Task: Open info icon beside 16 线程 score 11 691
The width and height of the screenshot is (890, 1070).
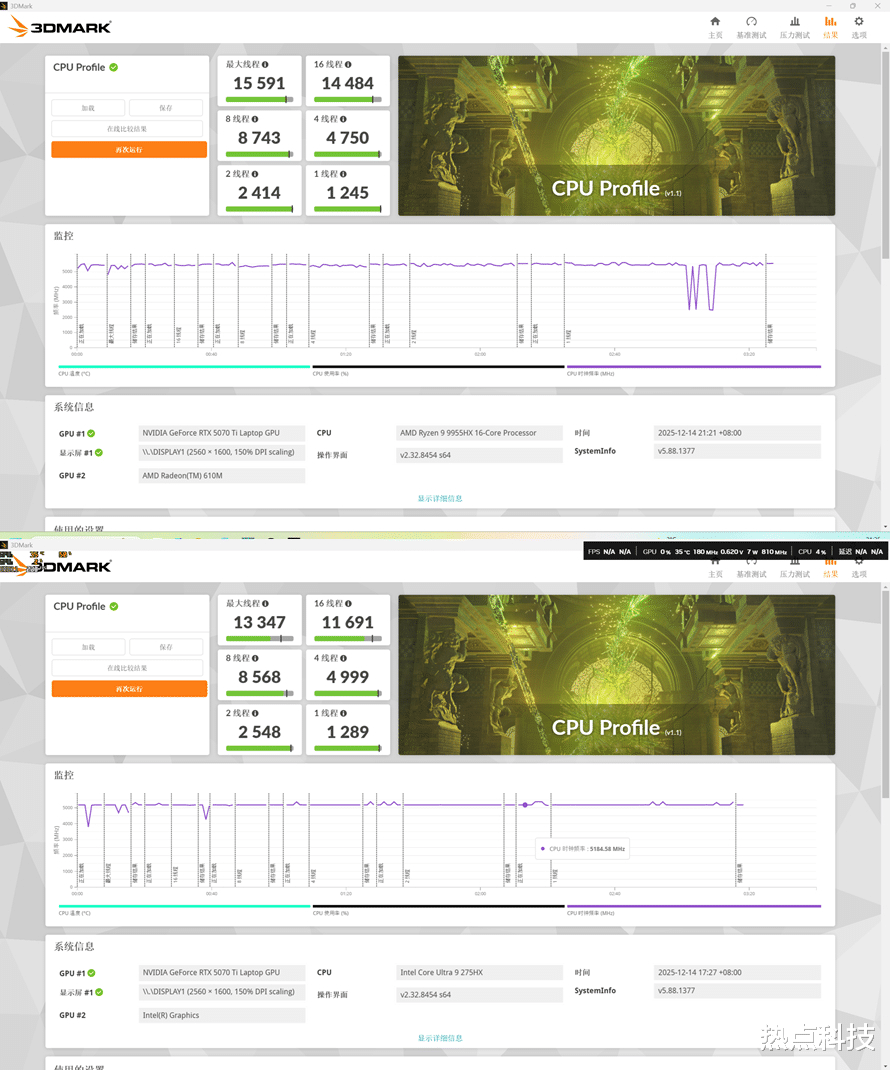Action: (x=348, y=603)
